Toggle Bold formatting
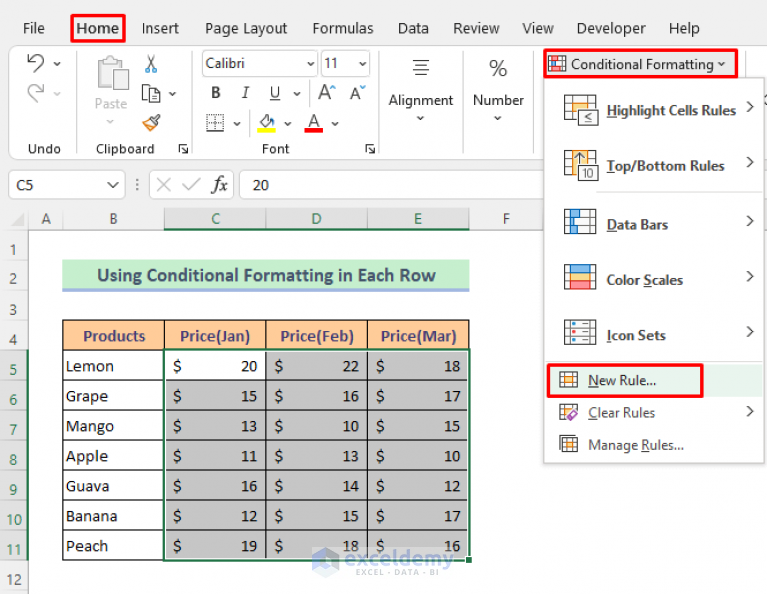 tap(215, 92)
